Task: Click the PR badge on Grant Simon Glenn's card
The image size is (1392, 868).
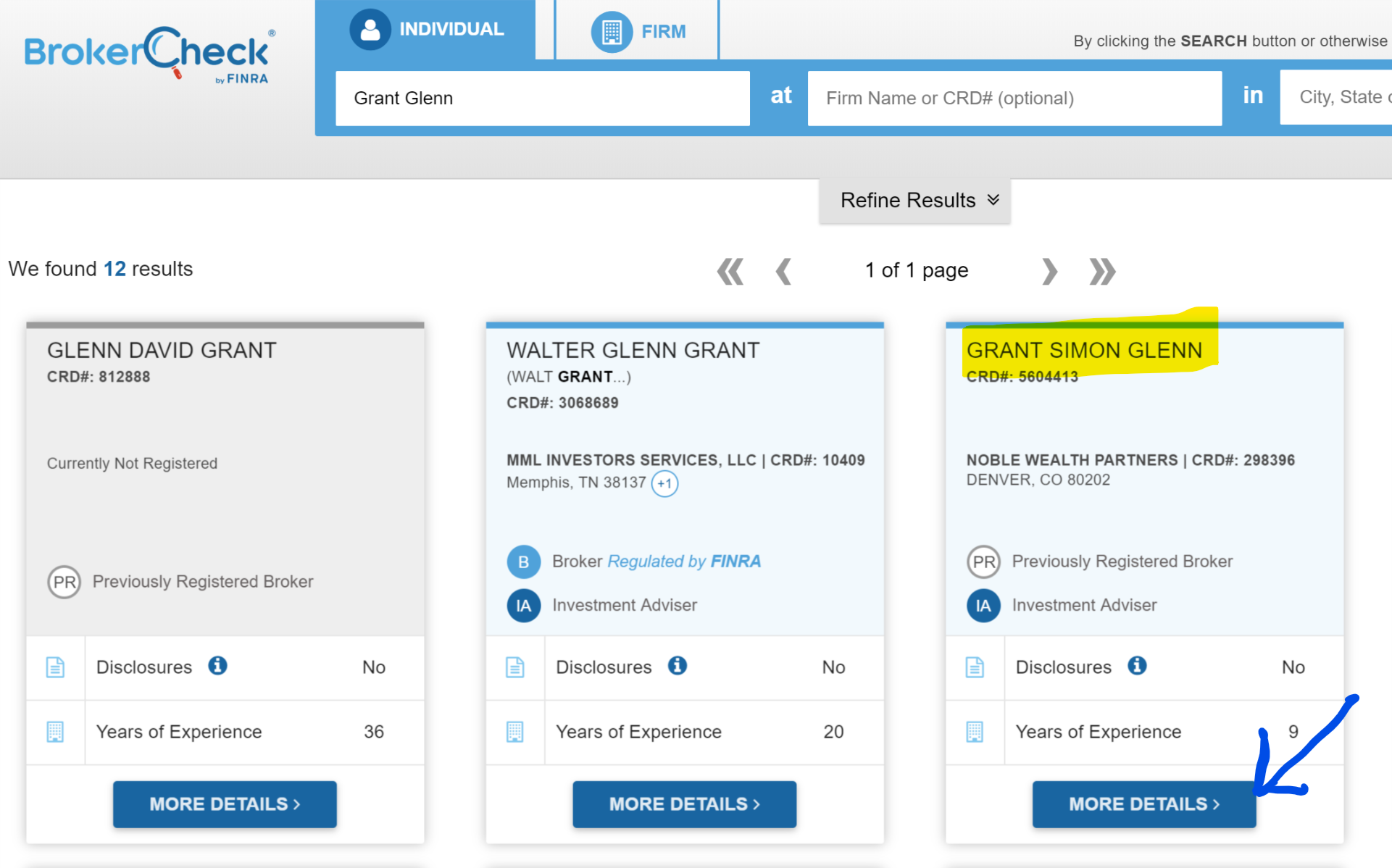Action: [x=983, y=562]
